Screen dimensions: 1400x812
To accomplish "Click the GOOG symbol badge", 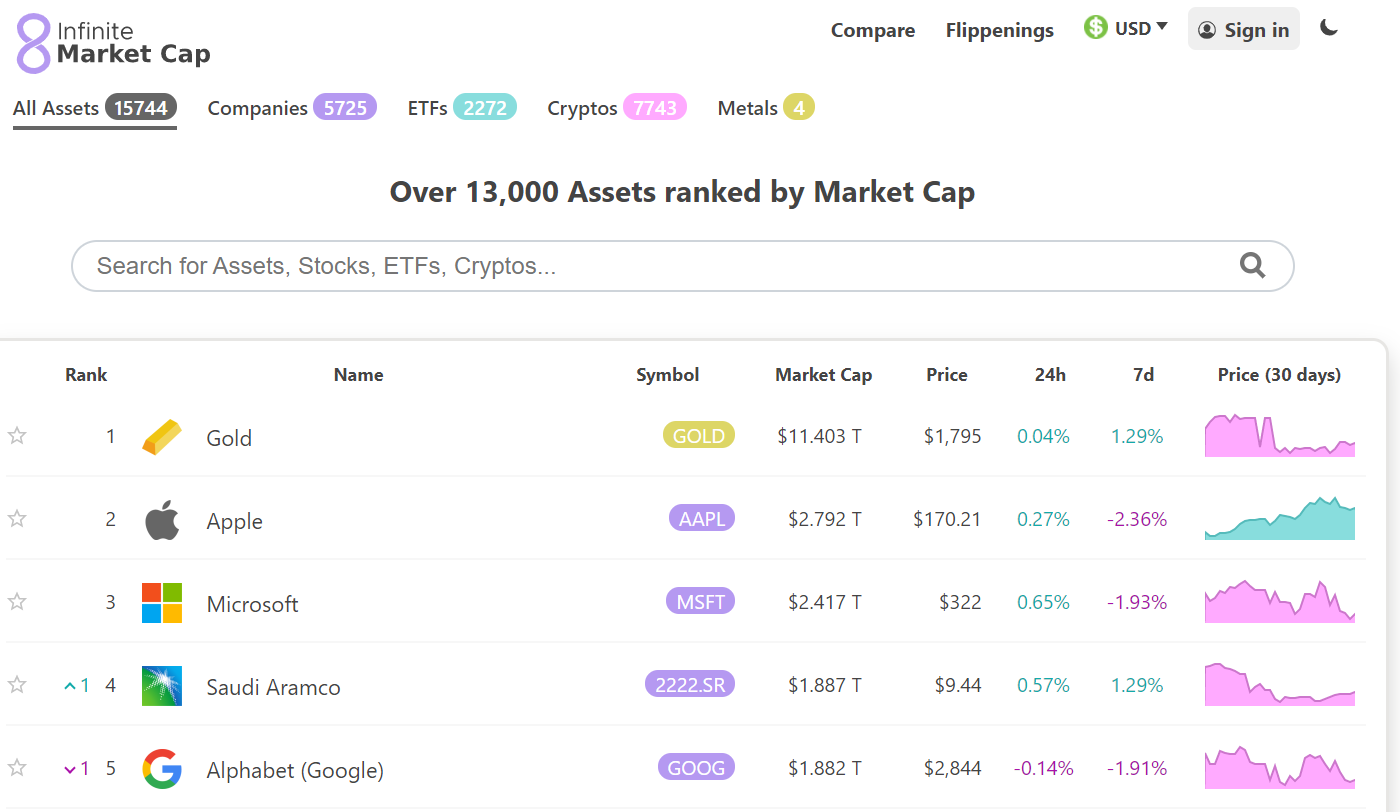I will pos(696,768).
